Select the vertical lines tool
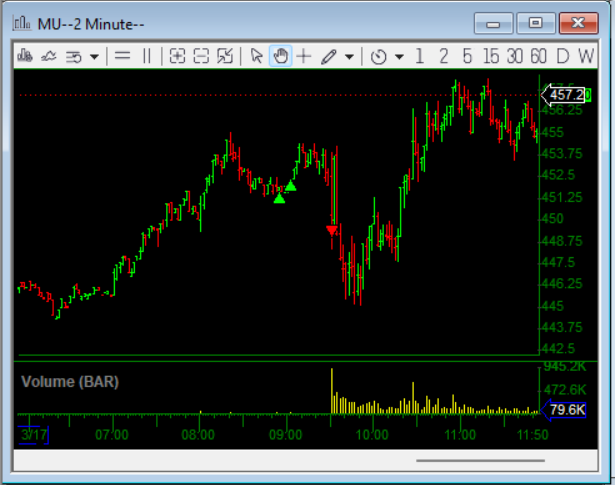This screenshot has height=485, width=615. click(147, 56)
